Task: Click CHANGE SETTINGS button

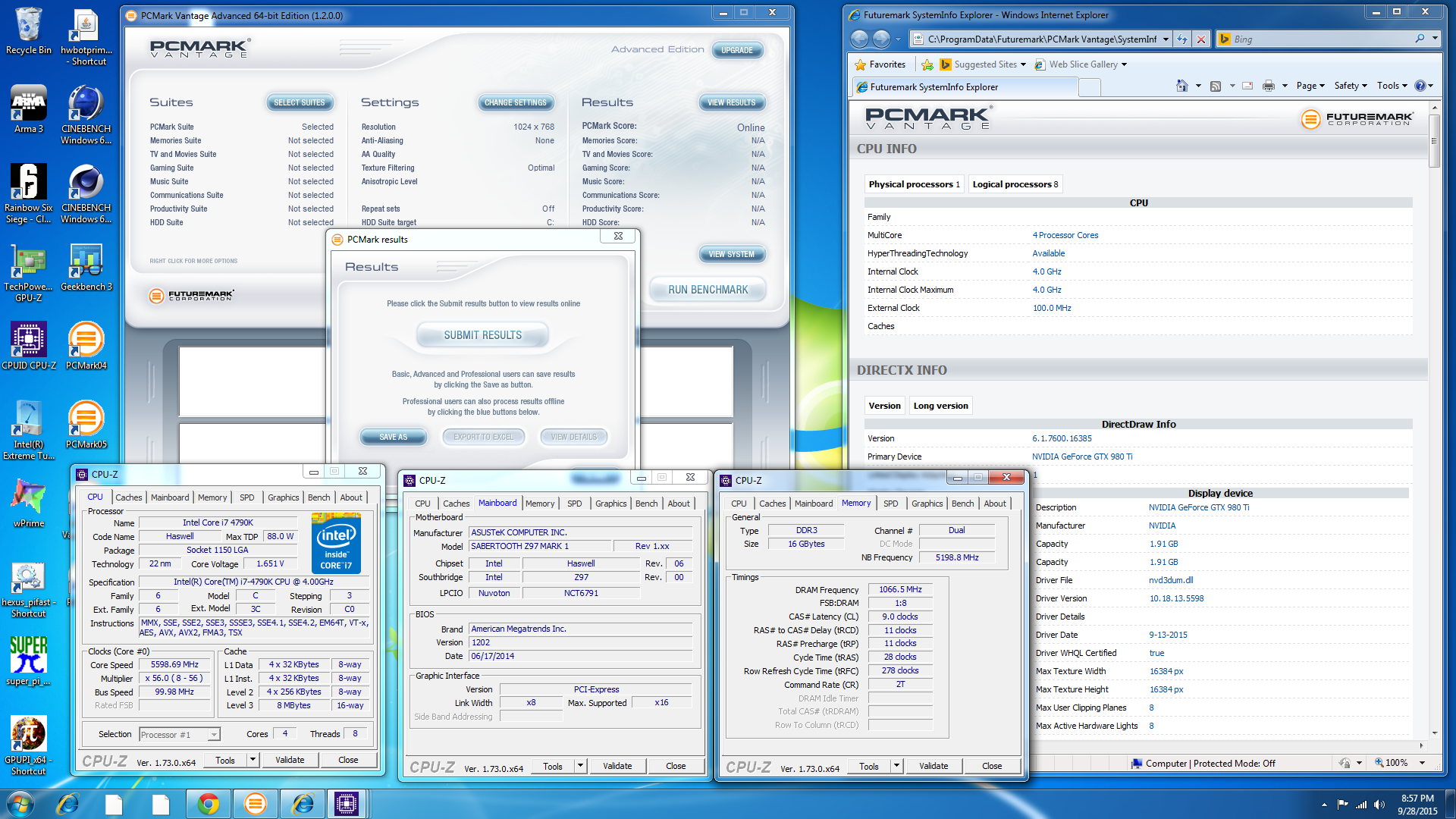Action: coord(516,102)
